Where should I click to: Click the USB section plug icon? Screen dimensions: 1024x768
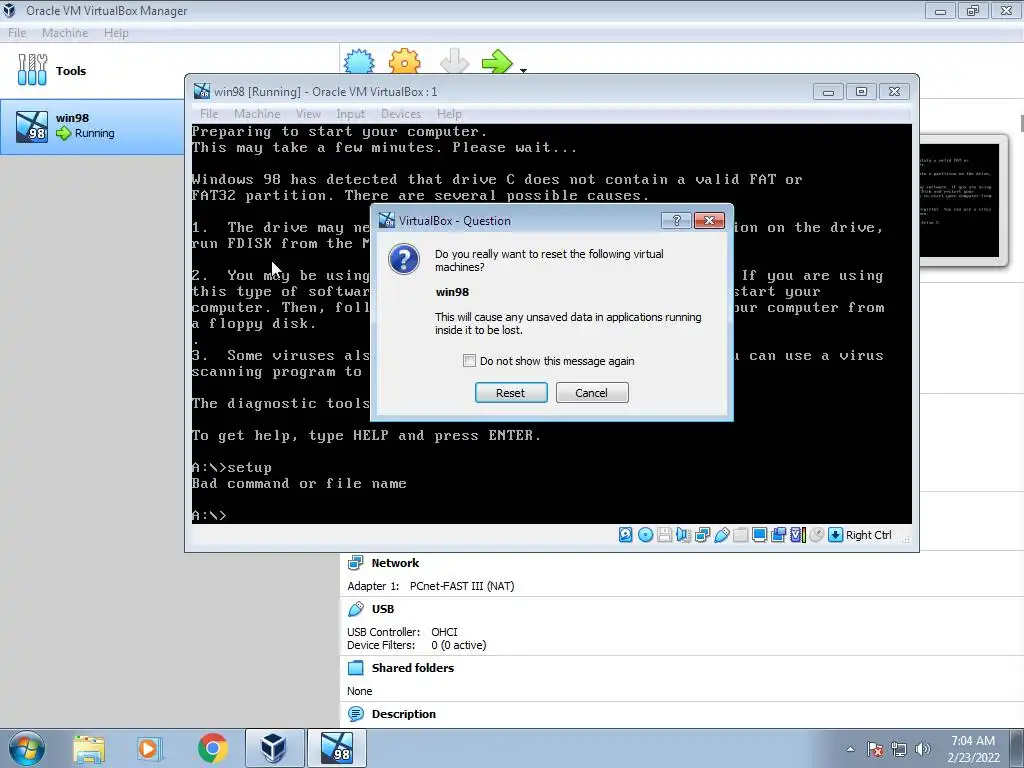pos(356,609)
